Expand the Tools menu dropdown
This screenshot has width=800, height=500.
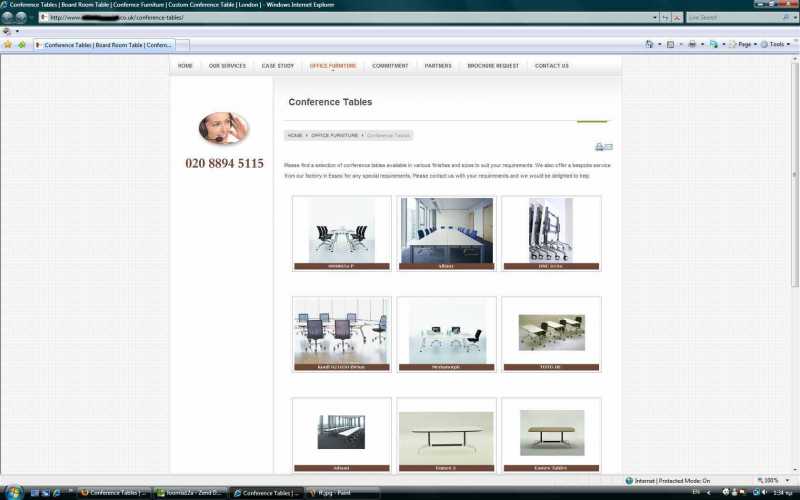(775, 44)
